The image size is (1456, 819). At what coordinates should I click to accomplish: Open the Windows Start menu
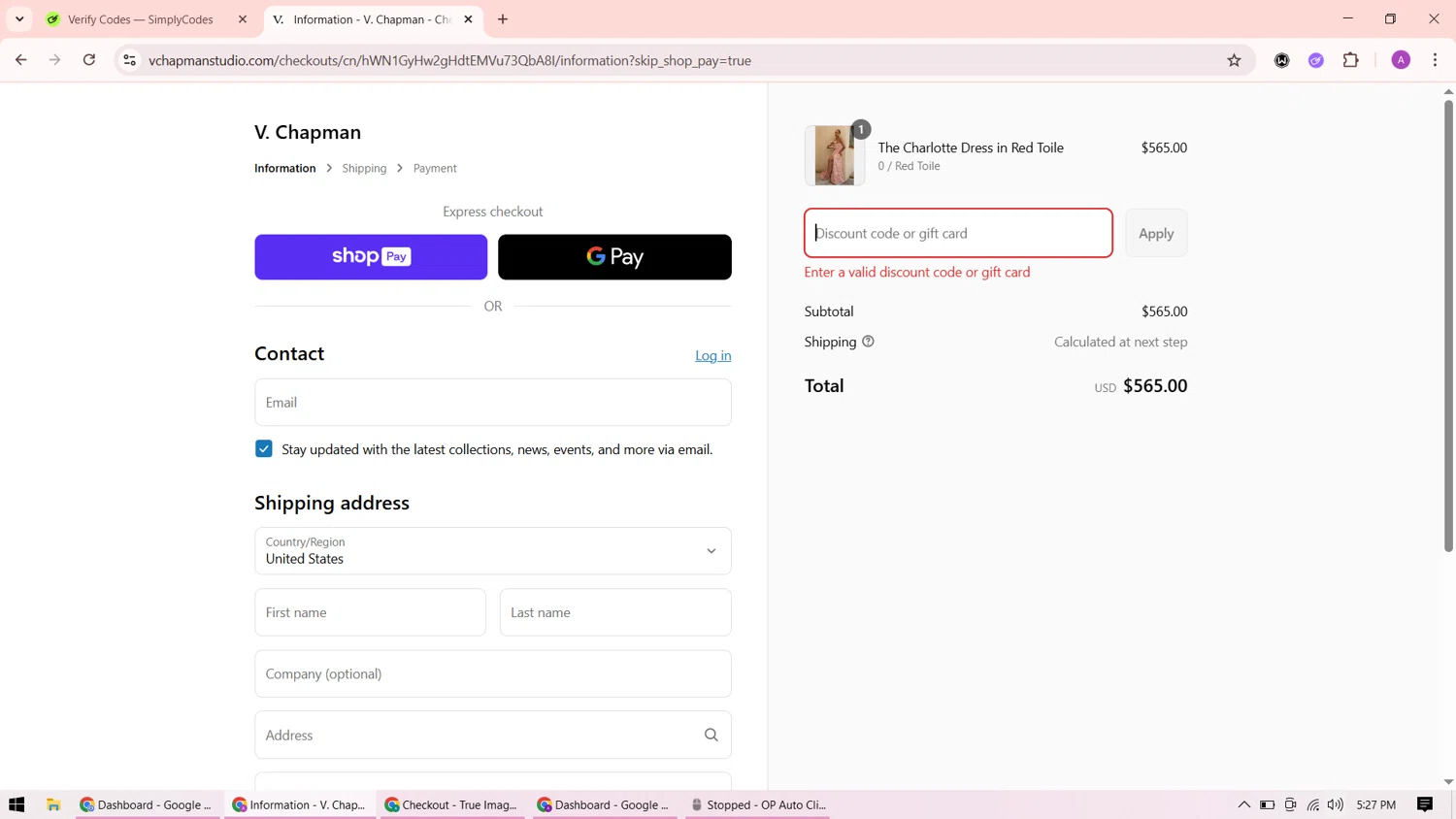[17, 804]
